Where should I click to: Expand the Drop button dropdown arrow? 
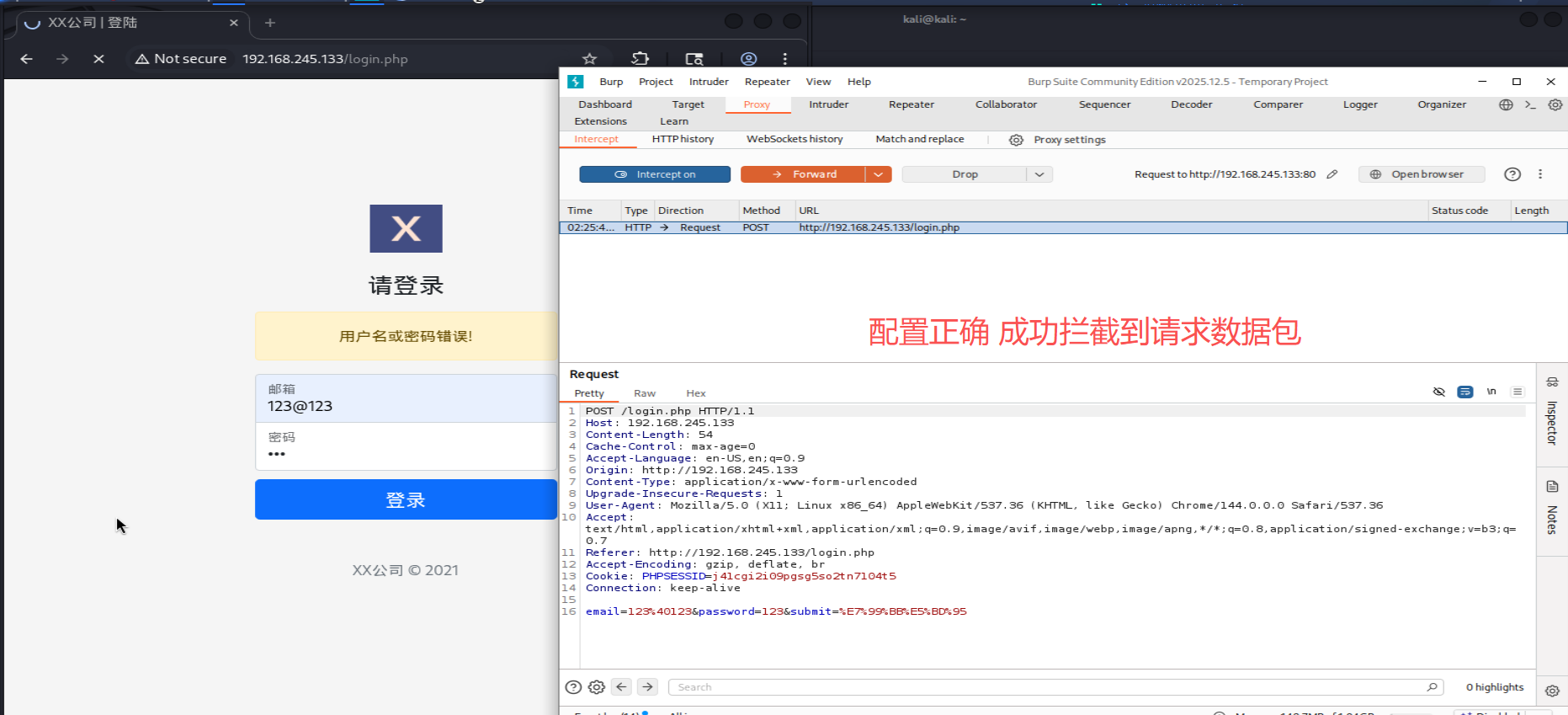pos(1039,174)
